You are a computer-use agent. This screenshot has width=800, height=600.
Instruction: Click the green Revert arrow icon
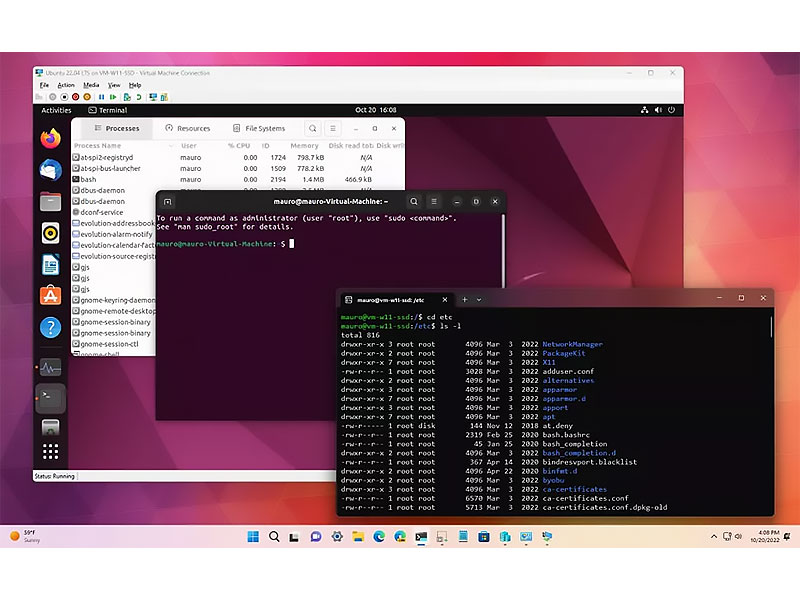(138, 97)
